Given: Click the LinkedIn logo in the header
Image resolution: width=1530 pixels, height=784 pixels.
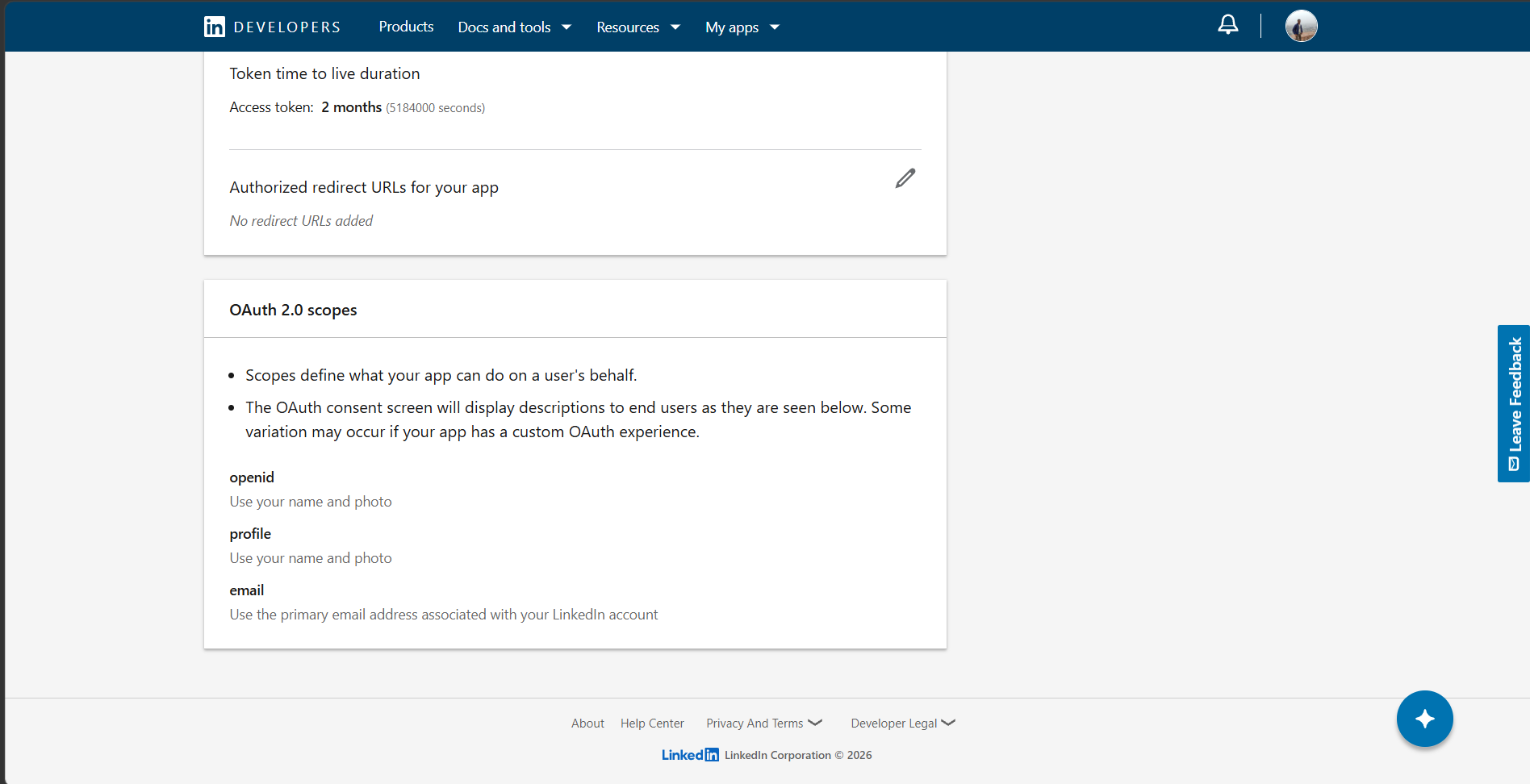Looking at the screenshot, I should click(215, 27).
